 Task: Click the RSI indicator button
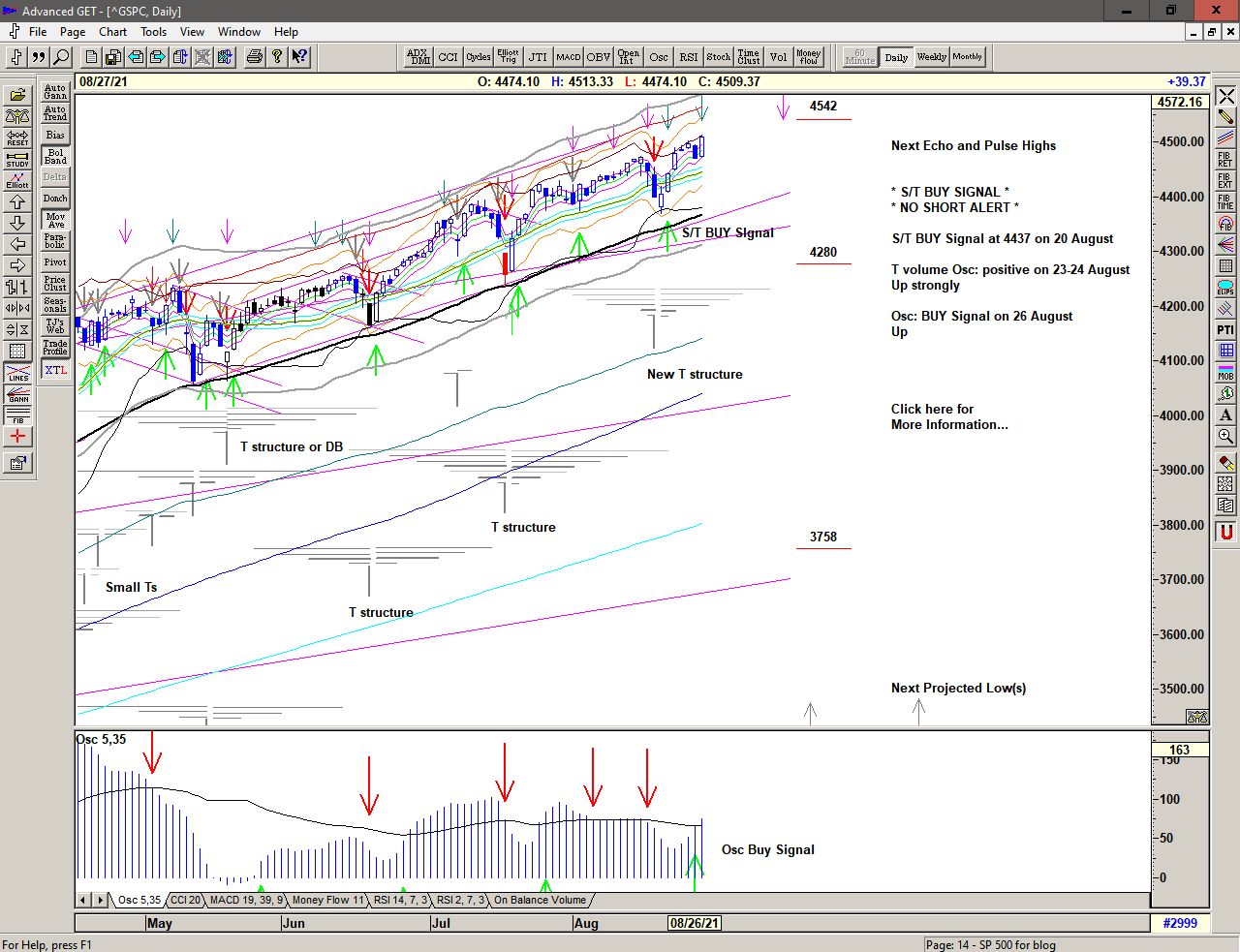pyautogui.click(x=688, y=57)
